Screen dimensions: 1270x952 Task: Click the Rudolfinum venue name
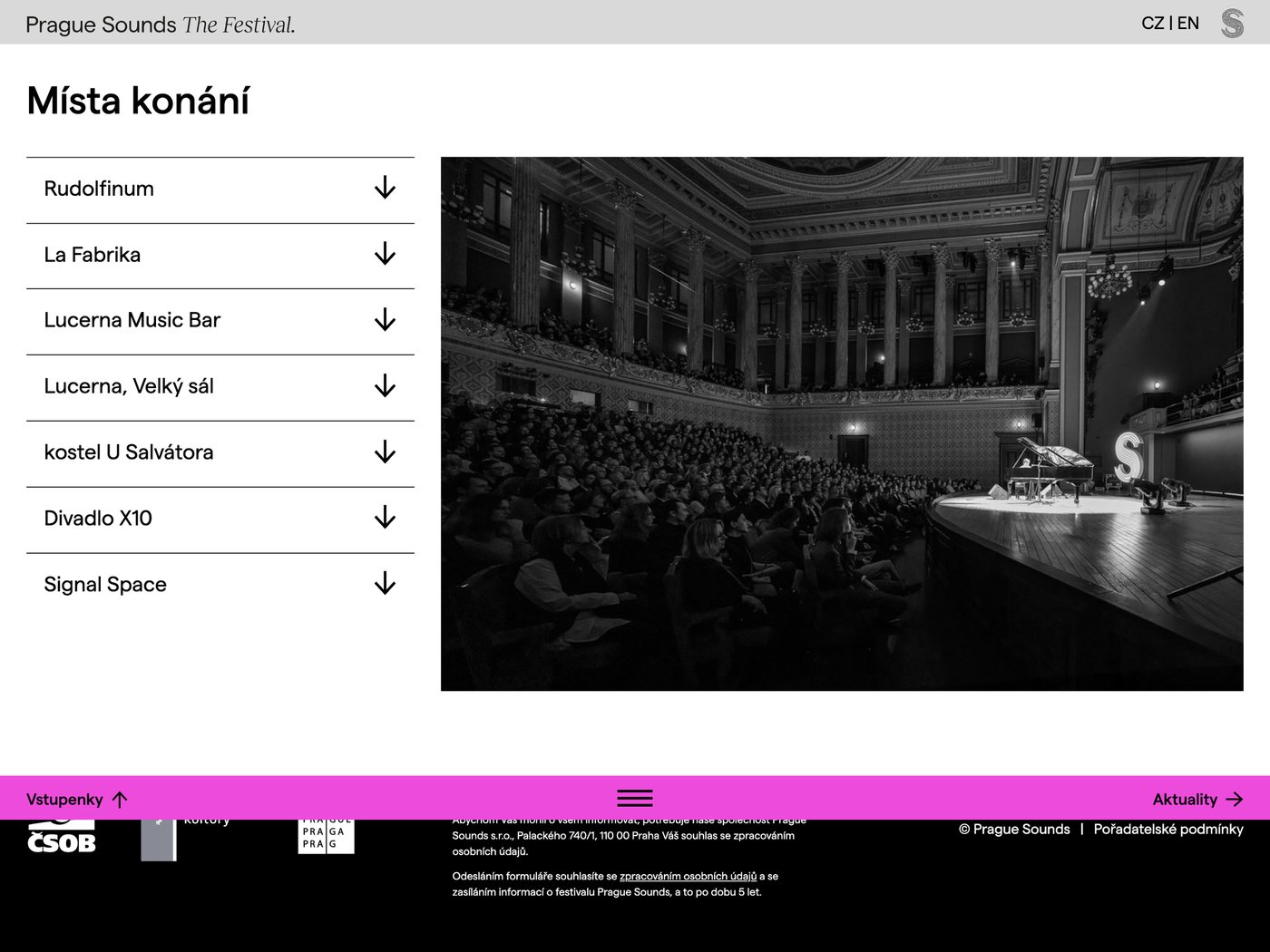(99, 189)
